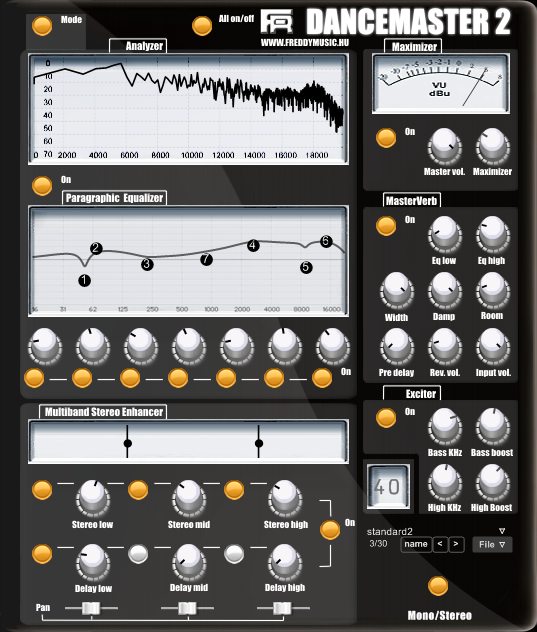Select EQ node 5 on the curve
Viewport: 537px width, 632px height.
(x=306, y=267)
